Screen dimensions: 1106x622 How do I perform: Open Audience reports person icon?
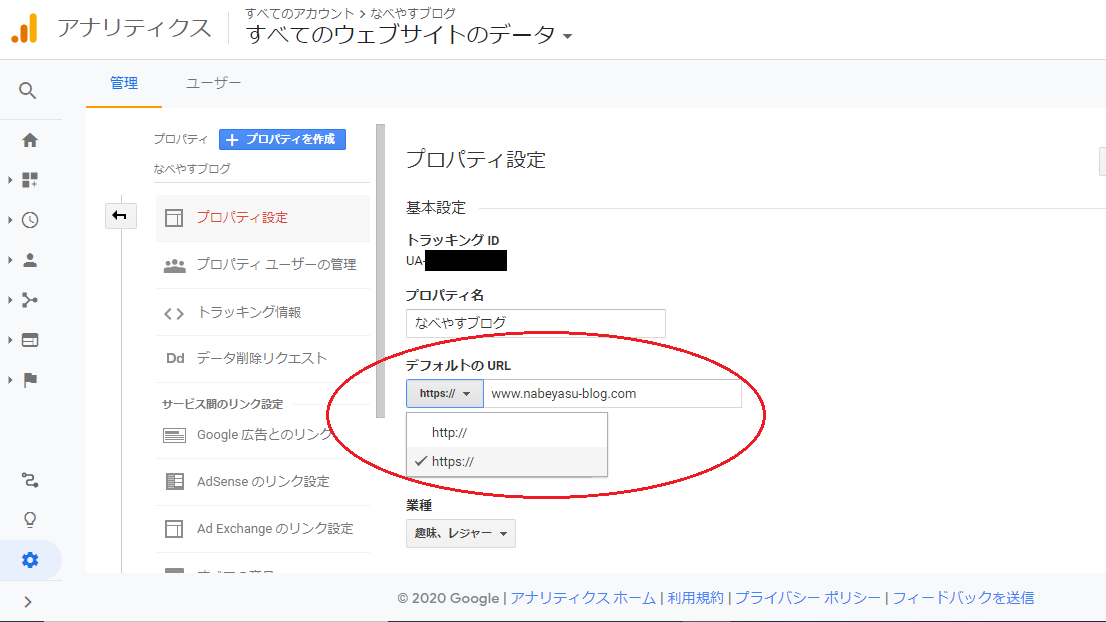click(x=30, y=260)
